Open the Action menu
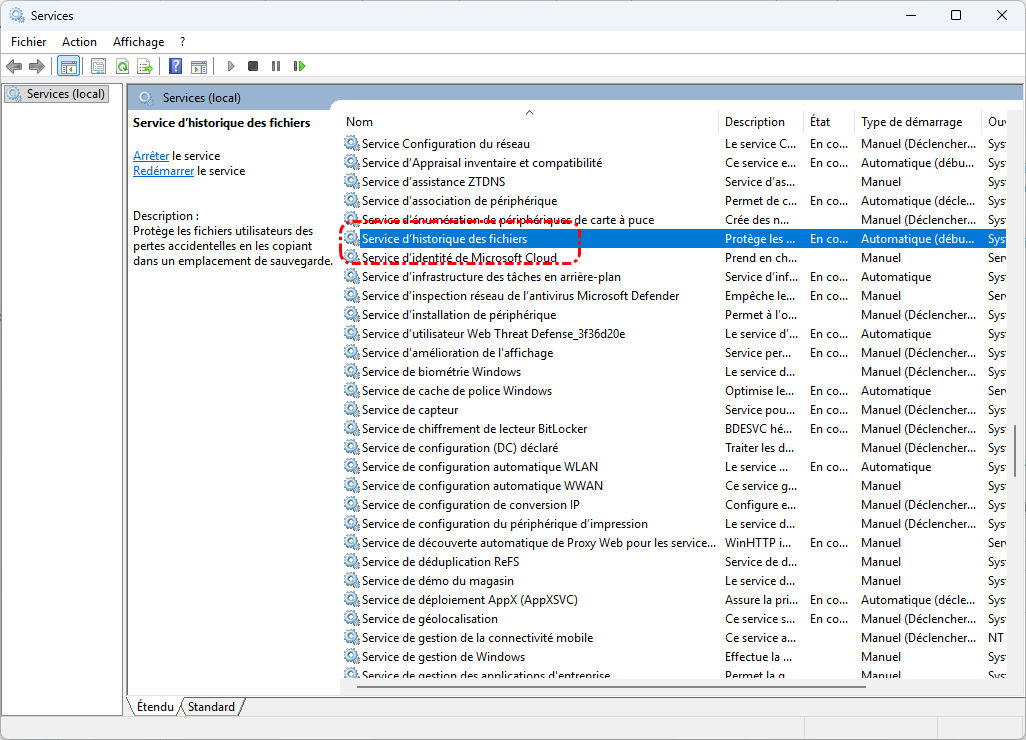Screen dimensions: 1026x740 pyautogui.click(x=79, y=42)
